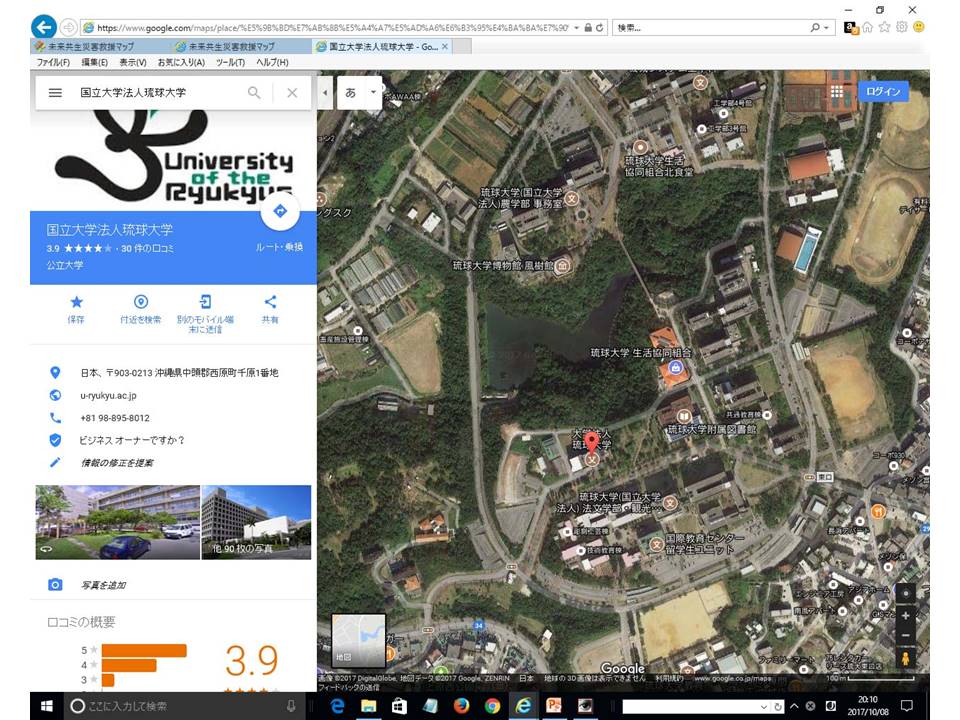
Task: Open the Google Maps hamburger menu
Action: pos(55,92)
